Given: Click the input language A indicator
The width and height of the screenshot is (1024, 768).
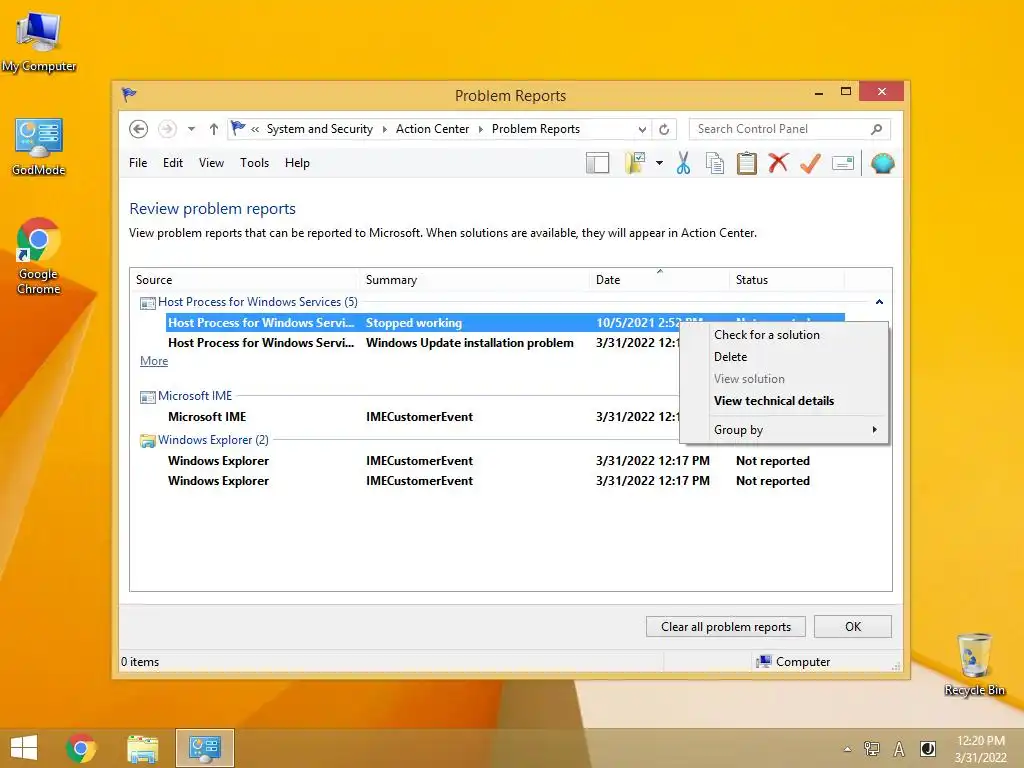Looking at the screenshot, I should 899,749.
